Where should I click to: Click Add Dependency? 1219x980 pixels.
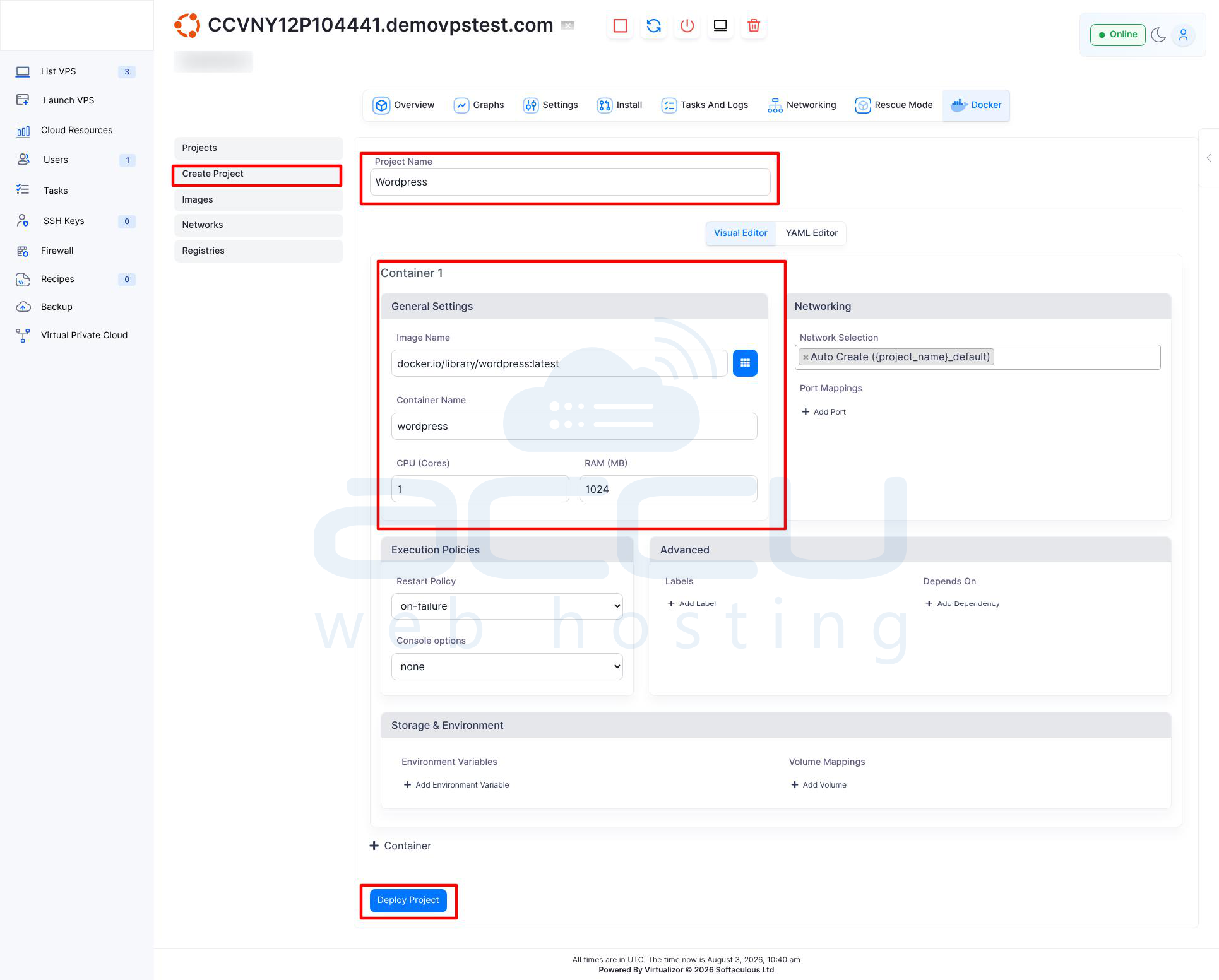(963, 604)
